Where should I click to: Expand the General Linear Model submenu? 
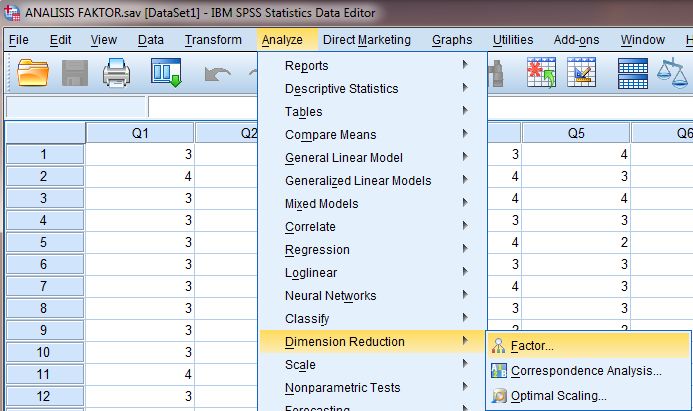tap(372, 157)
